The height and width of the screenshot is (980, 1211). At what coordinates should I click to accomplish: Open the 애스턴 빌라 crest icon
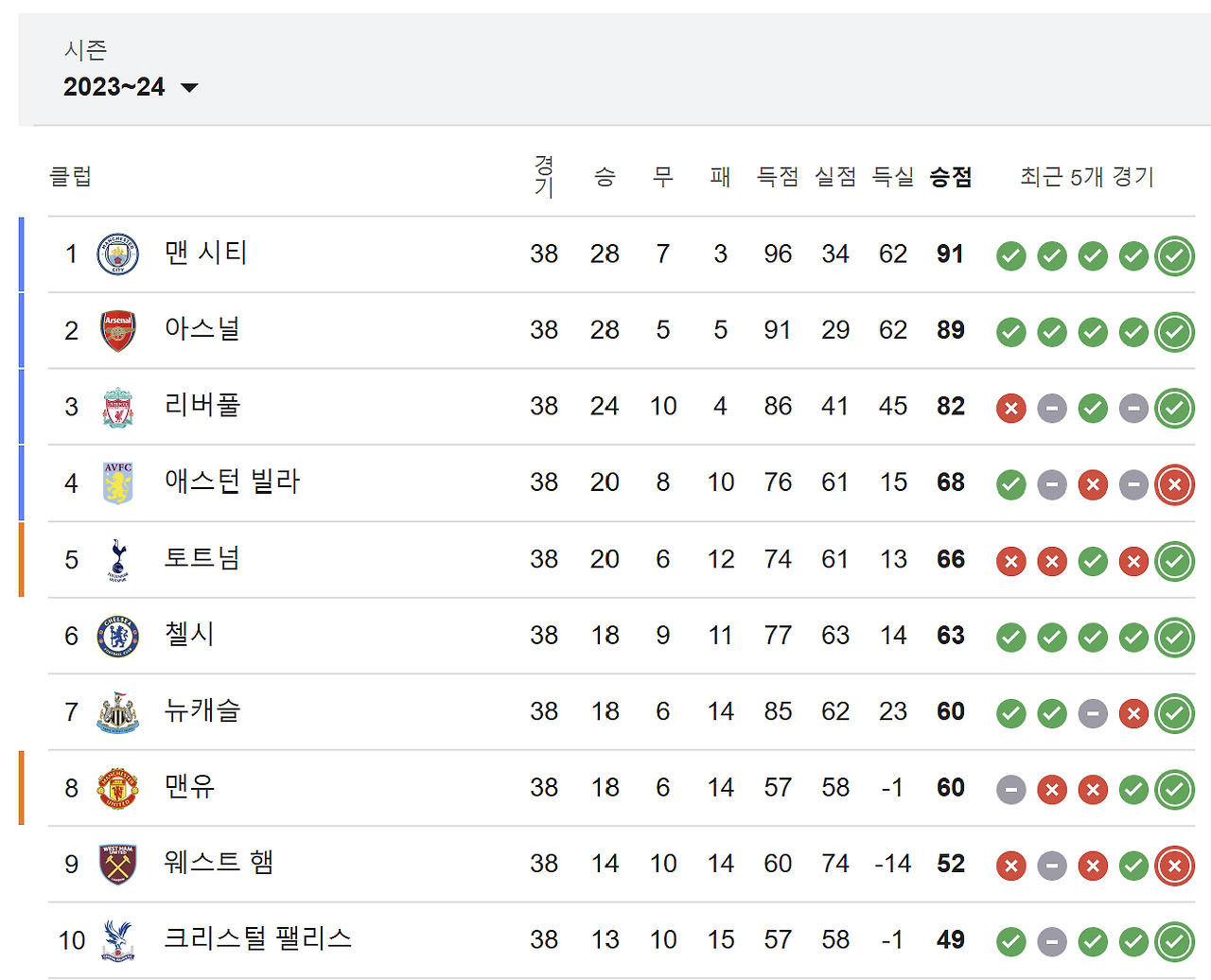(116, 483)
